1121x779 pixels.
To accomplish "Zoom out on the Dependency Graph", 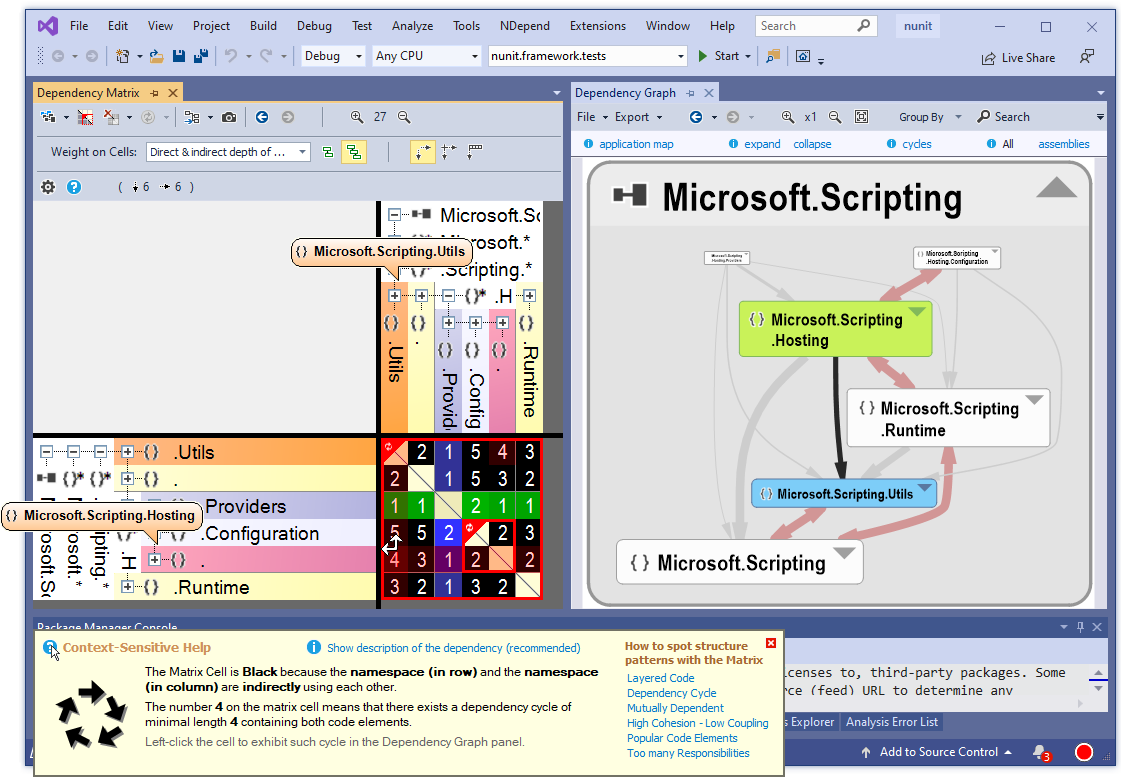I will [x=835, y=117].
